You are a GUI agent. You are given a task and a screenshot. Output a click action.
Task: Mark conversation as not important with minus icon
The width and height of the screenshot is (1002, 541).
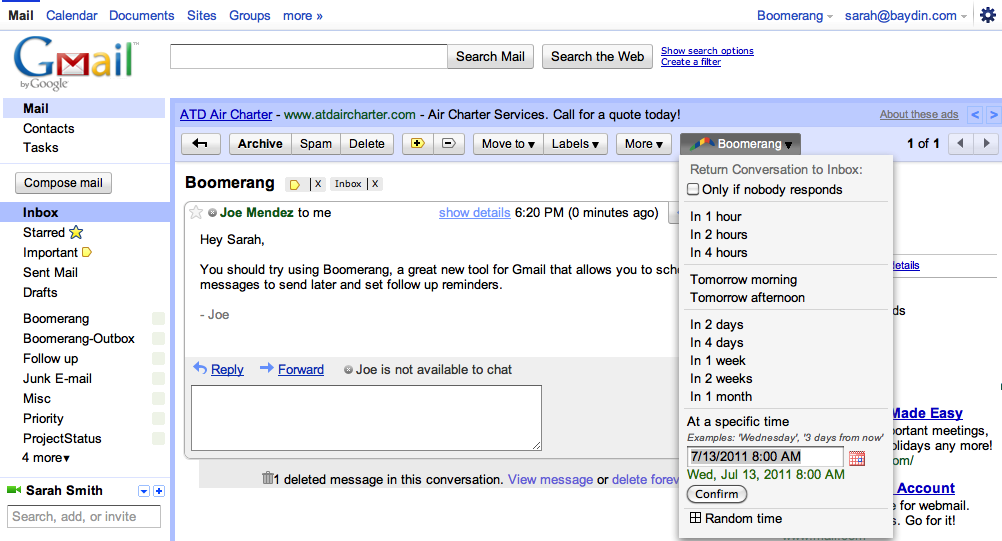[449, 144]
